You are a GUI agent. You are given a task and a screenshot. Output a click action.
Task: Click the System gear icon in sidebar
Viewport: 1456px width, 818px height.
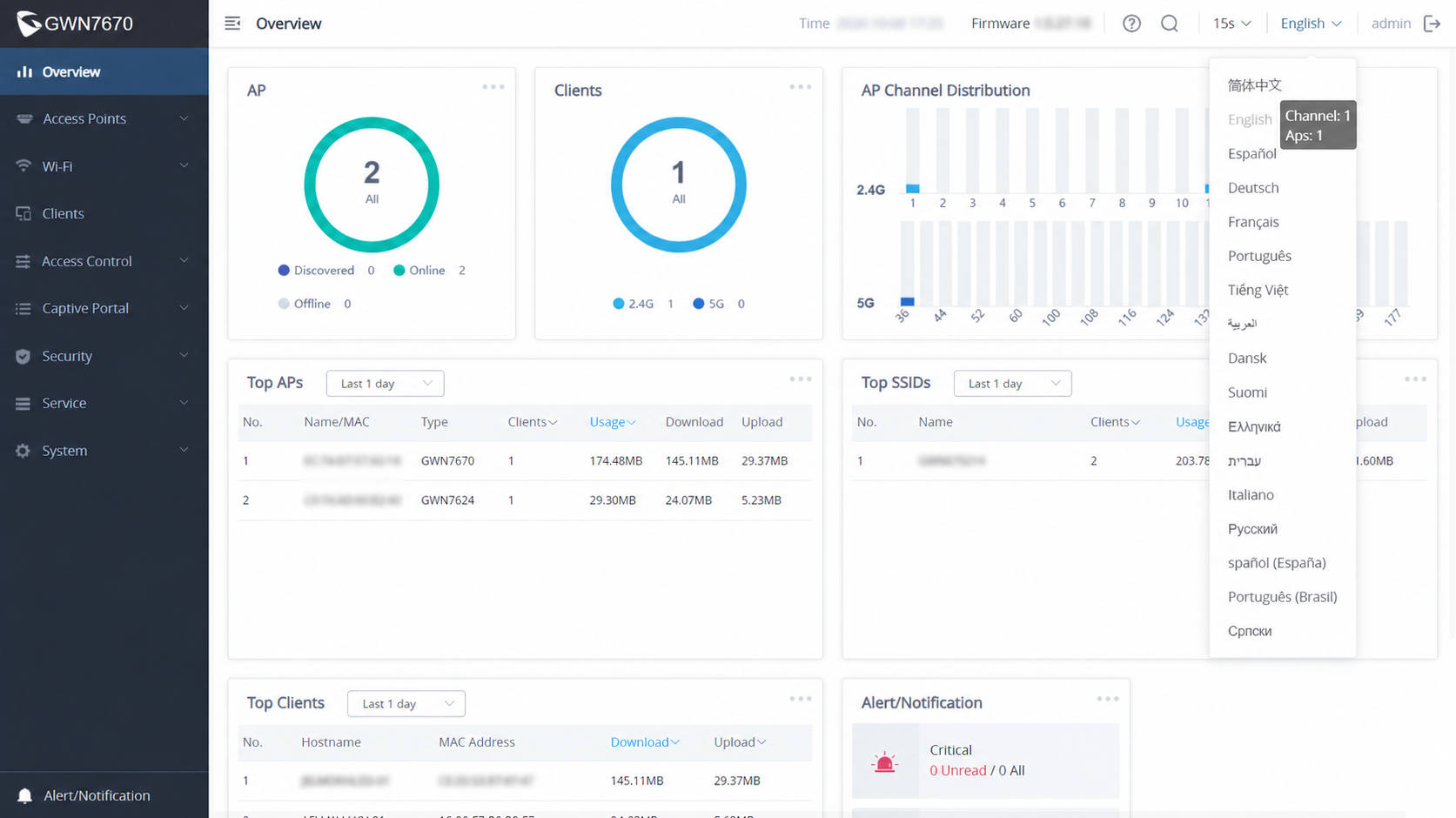23,451
